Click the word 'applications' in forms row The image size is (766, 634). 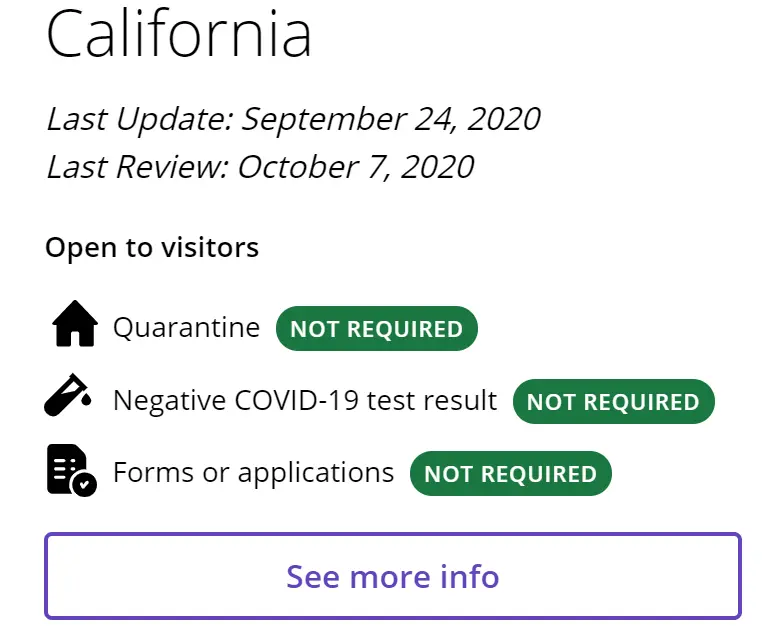pos(316,474)
